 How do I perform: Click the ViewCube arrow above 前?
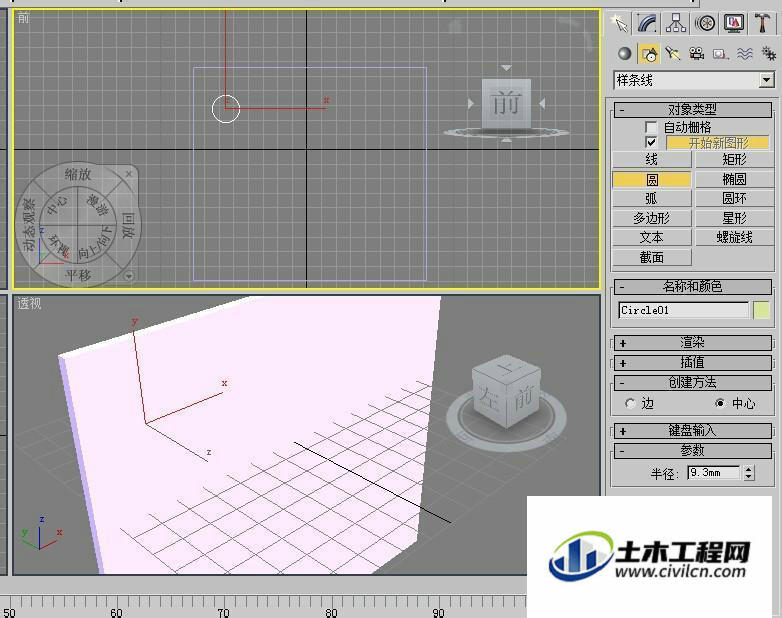click(x=506, y=67)
